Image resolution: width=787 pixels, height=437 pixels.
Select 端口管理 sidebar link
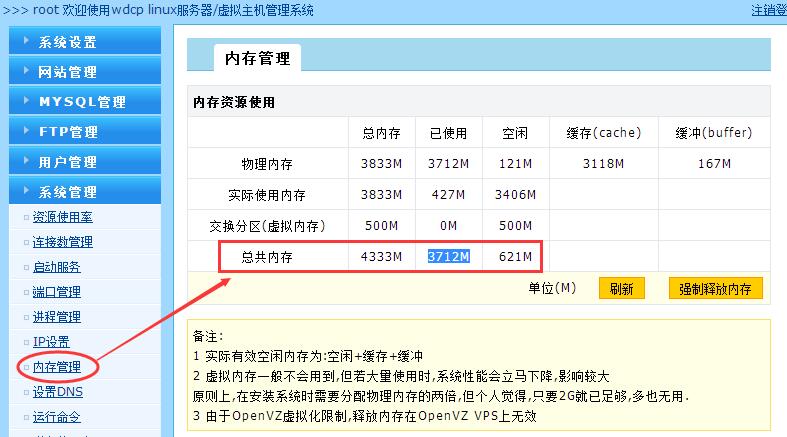[56, 292]
